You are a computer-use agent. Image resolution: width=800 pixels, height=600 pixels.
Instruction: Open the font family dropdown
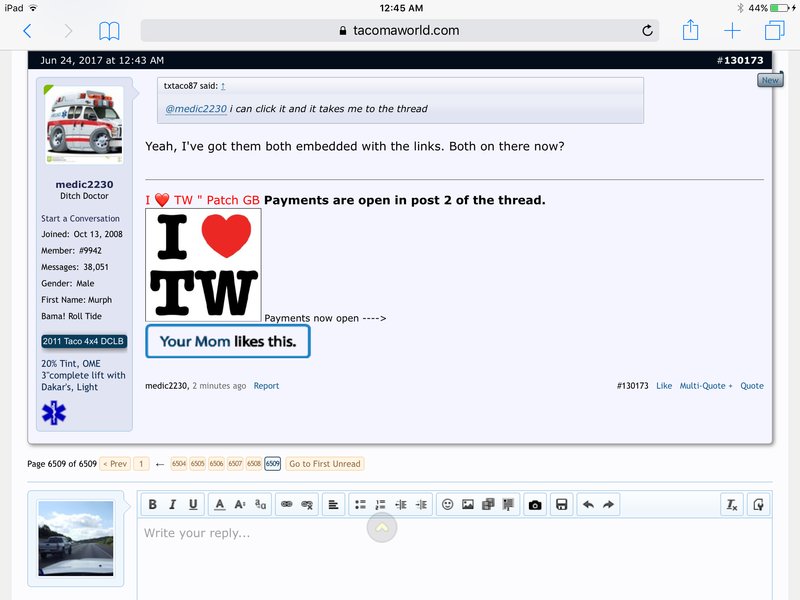point(260,505)
